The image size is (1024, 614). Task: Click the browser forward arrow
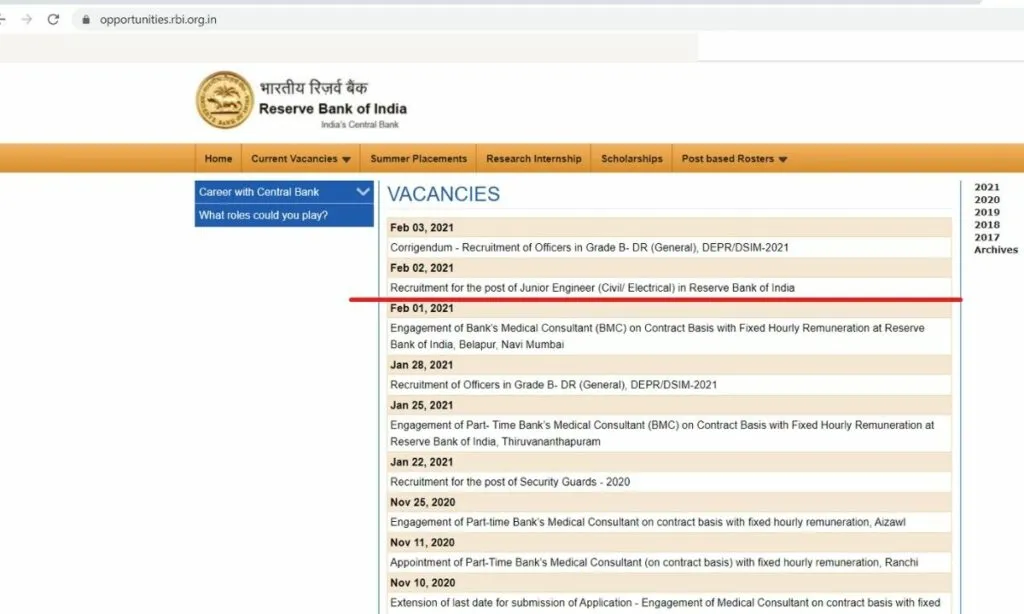coord(27,20)
